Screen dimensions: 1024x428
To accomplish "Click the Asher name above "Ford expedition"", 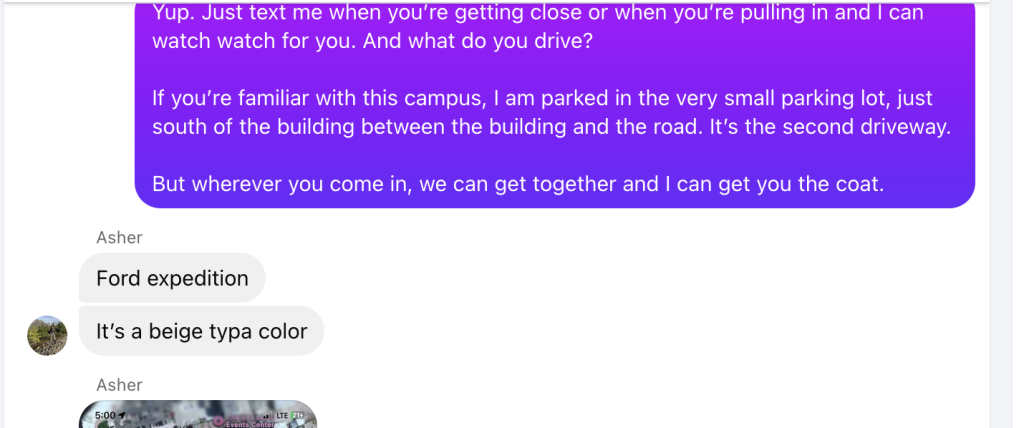I will pos(119,238).
